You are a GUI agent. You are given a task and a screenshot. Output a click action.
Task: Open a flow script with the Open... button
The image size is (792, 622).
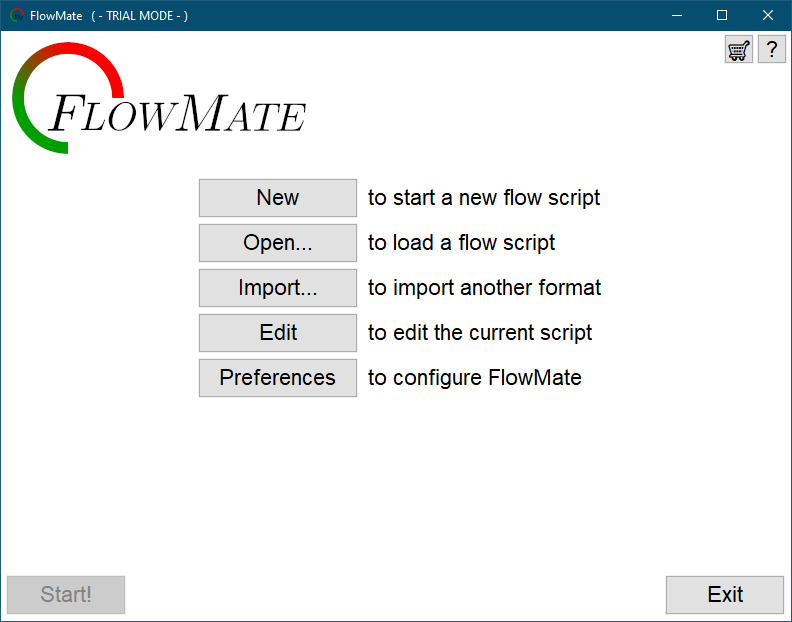[x=277, y=243]
